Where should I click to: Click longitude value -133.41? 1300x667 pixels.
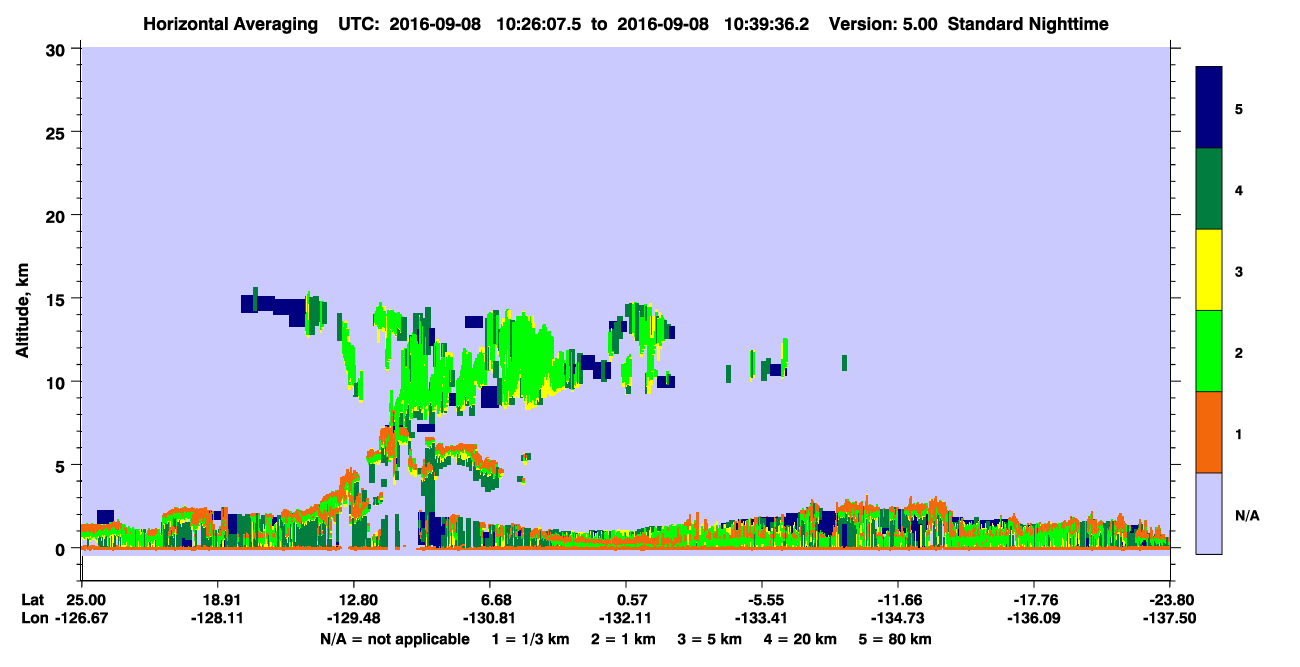(x=762, y=619)
